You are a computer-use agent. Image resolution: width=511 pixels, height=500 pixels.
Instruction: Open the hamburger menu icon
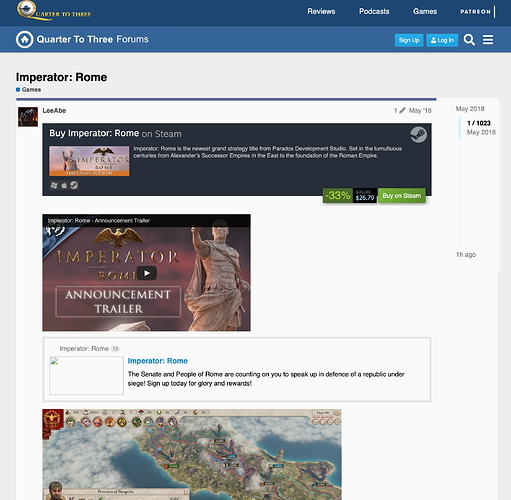[x=488, y=40]
